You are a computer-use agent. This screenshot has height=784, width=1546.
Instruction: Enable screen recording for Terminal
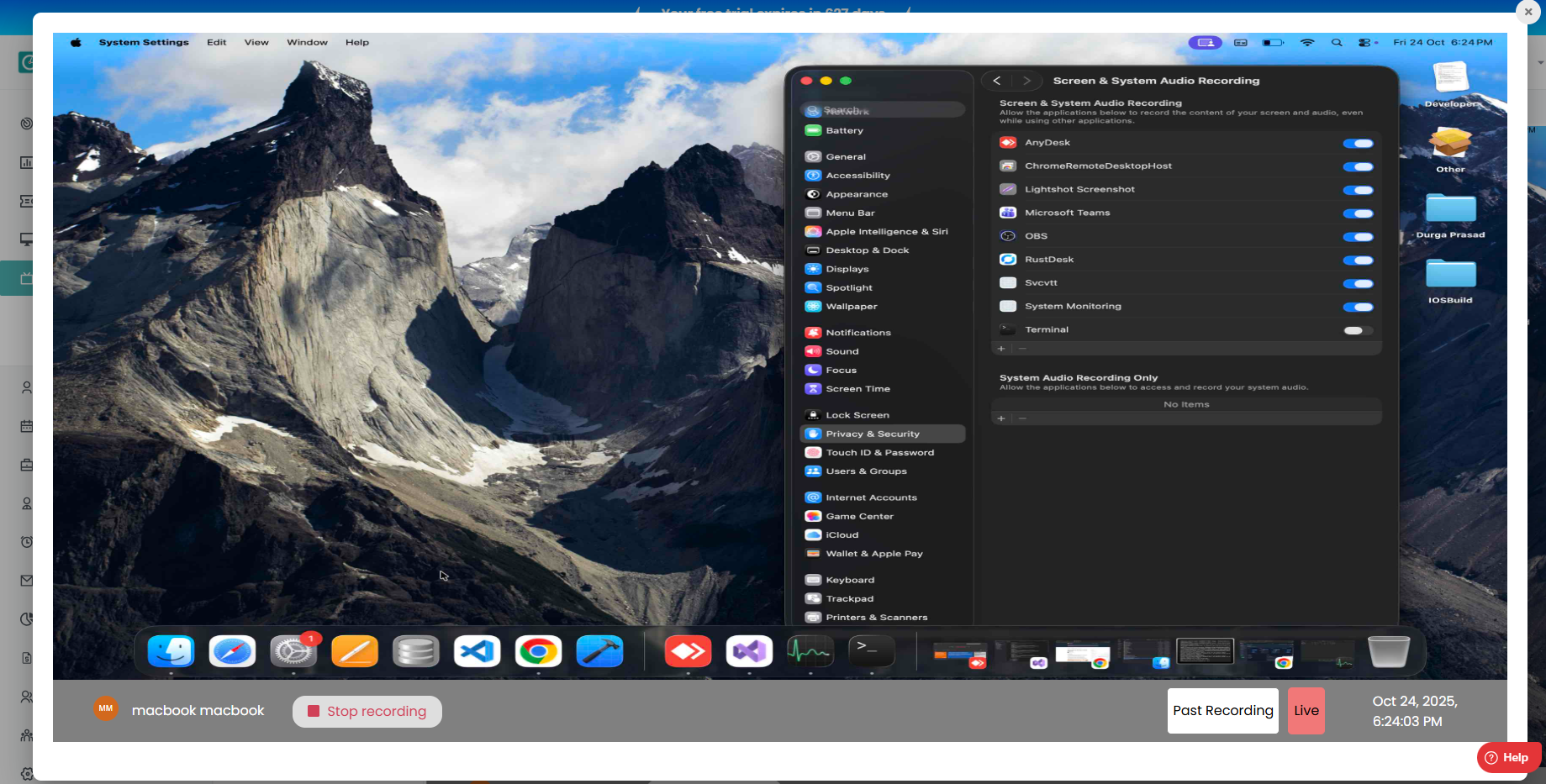pos(1358,330)
